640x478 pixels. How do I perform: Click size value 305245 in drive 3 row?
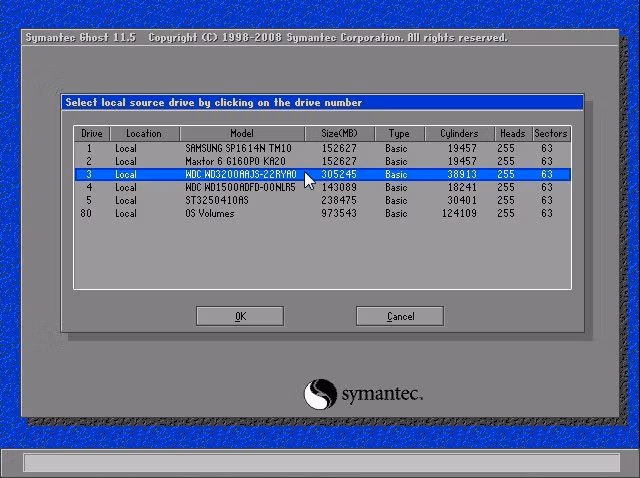(x=339, y=174)
